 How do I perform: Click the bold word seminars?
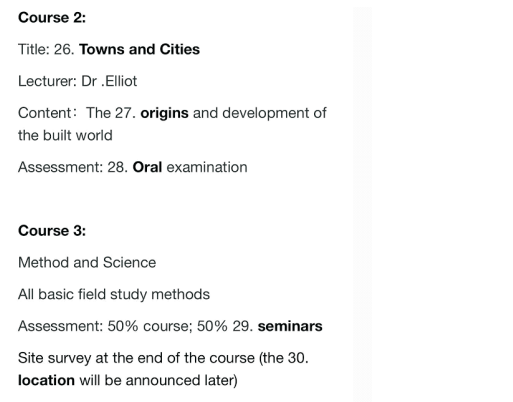[x=290, y=326]
